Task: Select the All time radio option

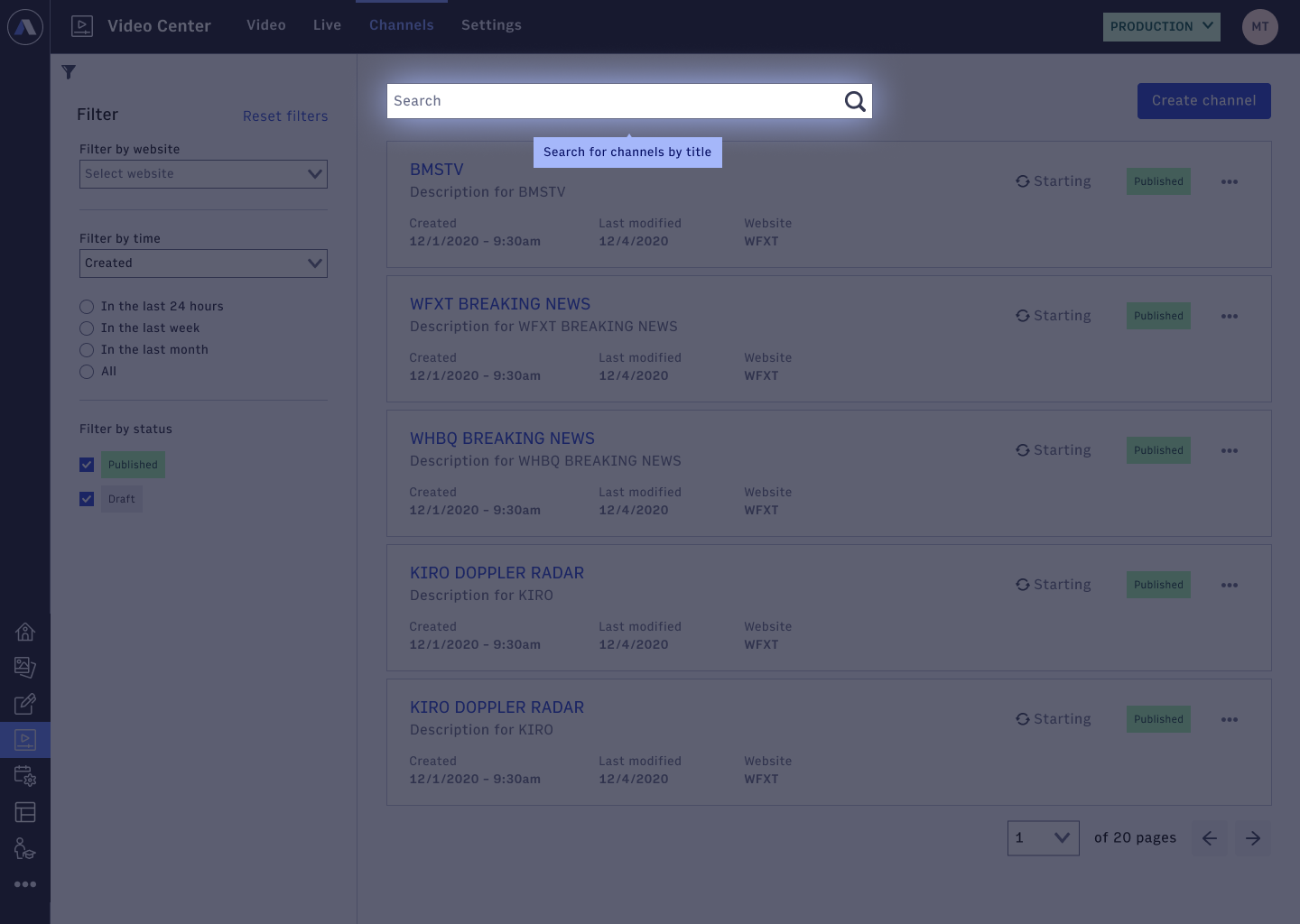Action: (x=87, y=372)
